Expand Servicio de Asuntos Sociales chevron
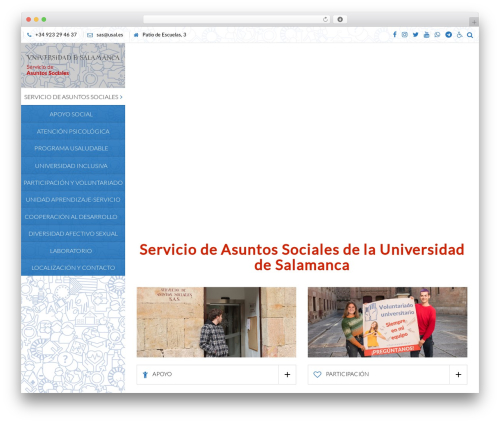 (x=121, y=97)
